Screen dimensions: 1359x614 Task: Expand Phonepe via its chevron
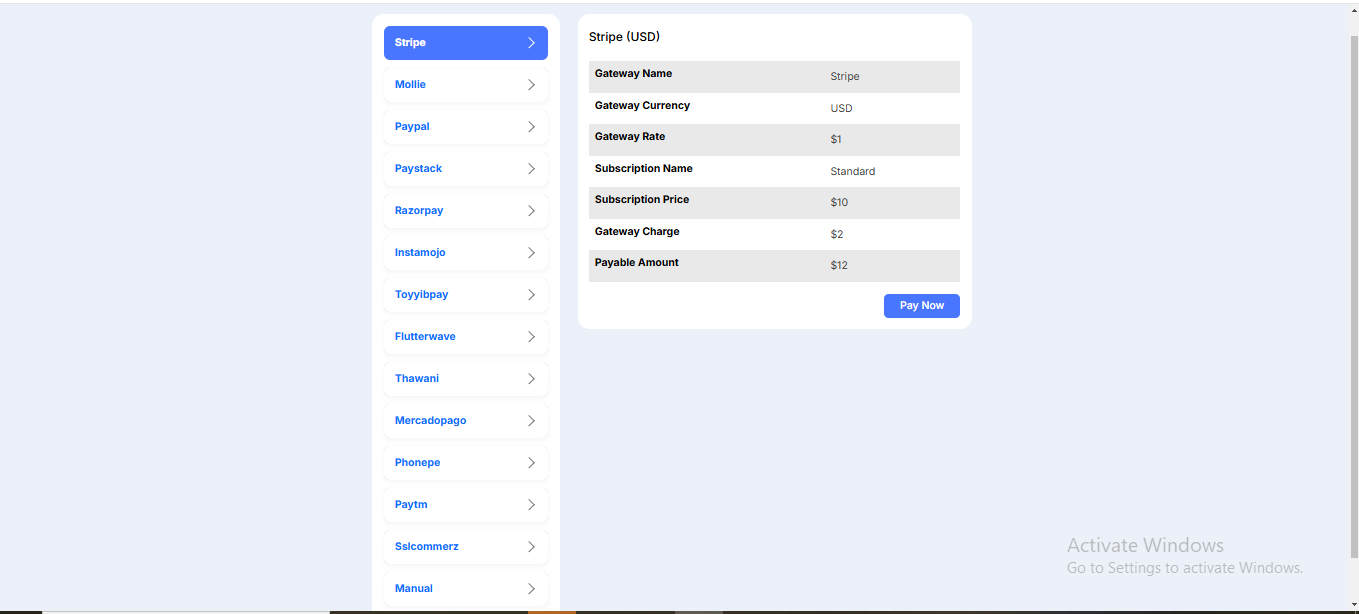click(x=531, y=463)
